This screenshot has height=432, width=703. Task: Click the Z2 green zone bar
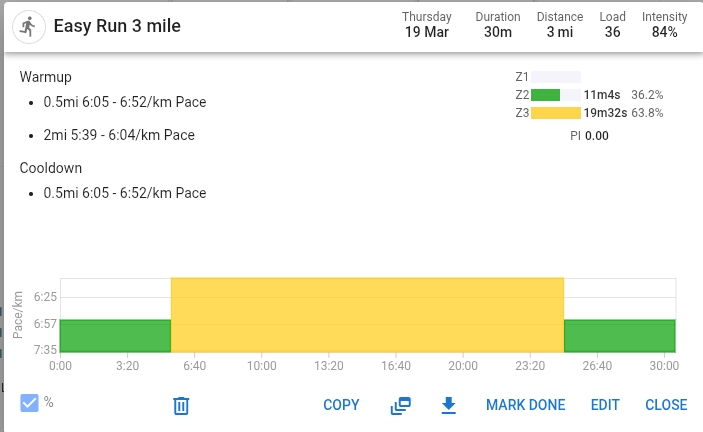[x=546, y=95]
